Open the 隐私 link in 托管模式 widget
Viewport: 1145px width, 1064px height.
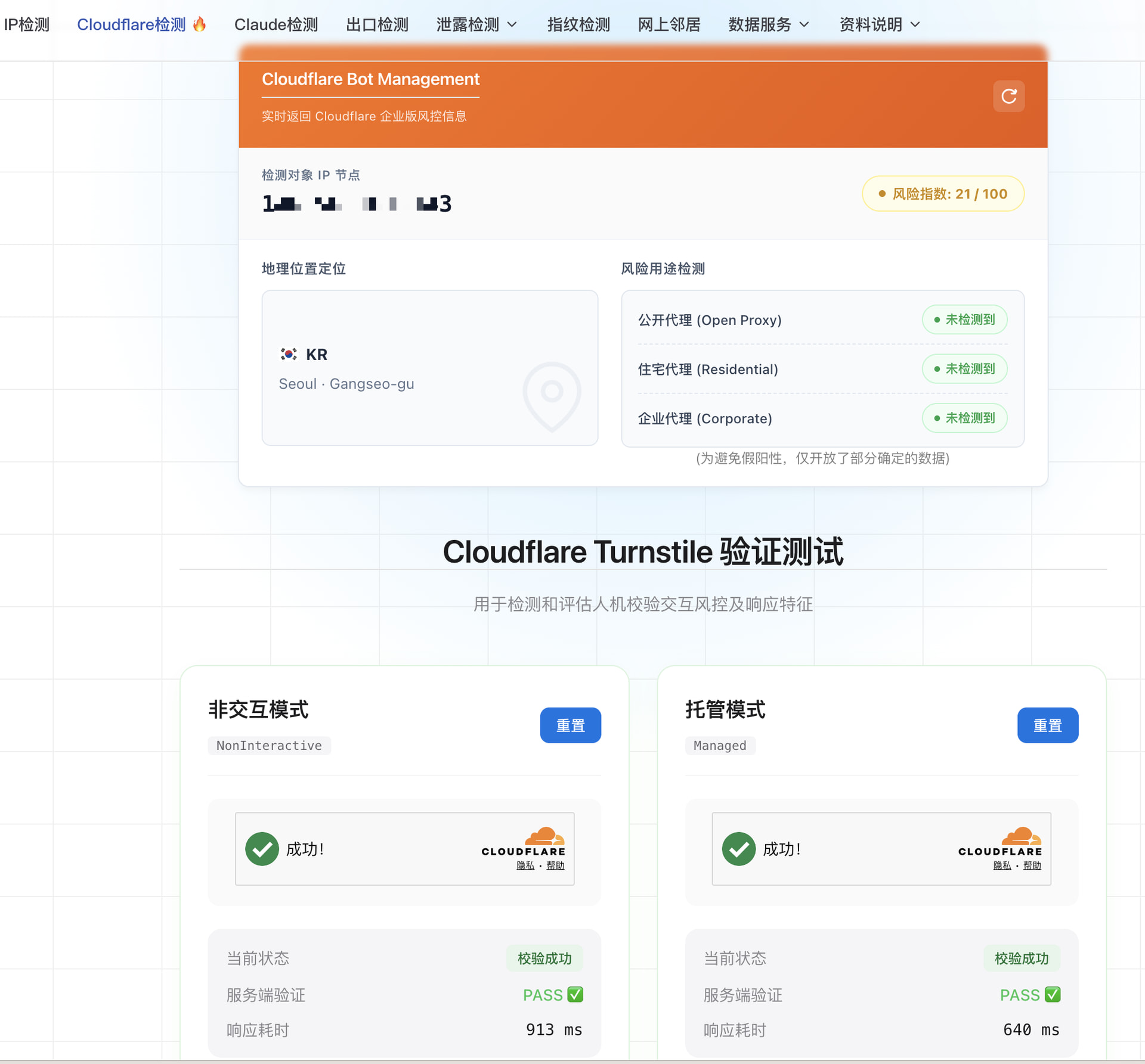(1002, 866)
